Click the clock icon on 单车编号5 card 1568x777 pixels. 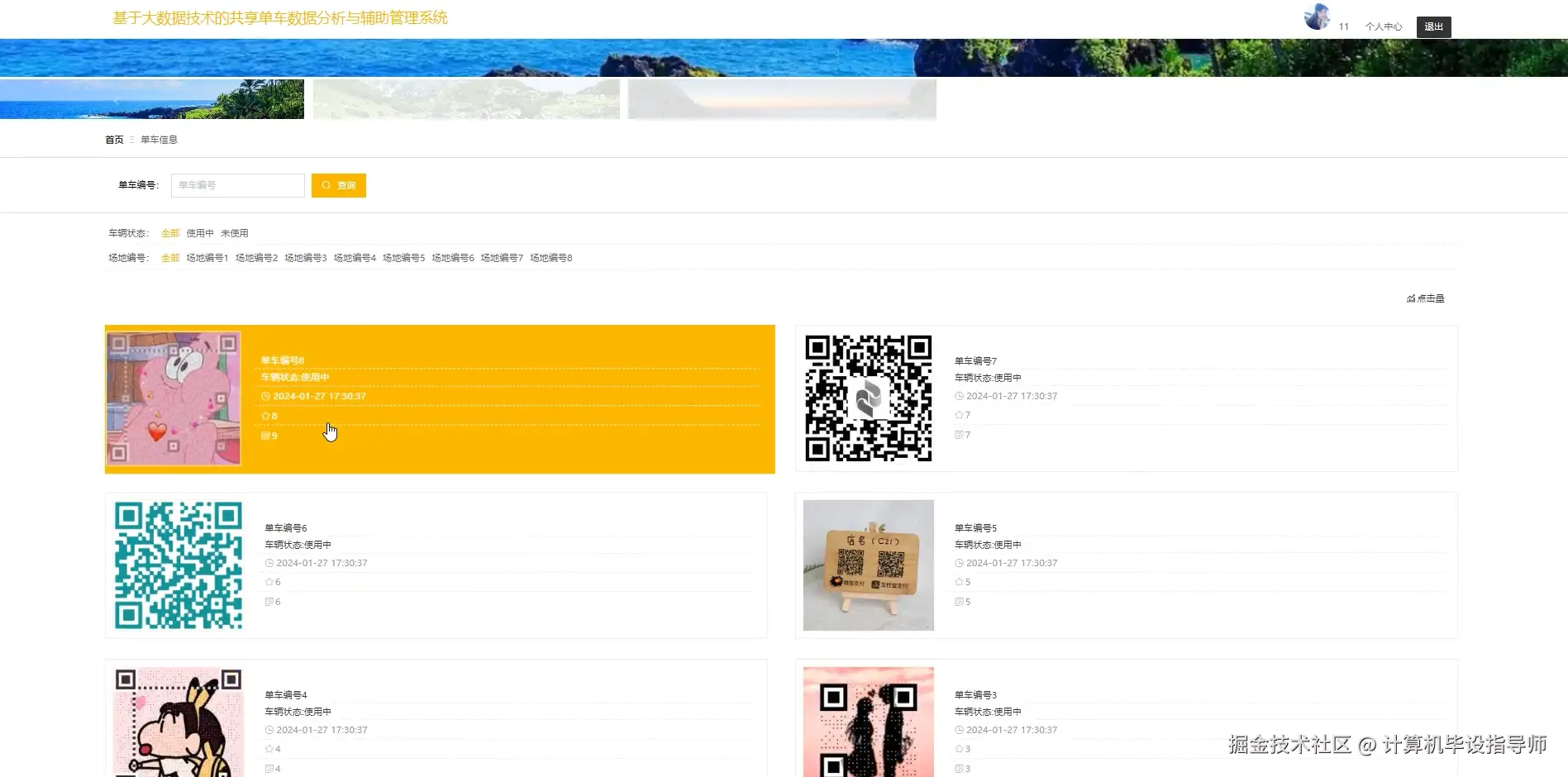pyautogui.click(x=959, y=563)
